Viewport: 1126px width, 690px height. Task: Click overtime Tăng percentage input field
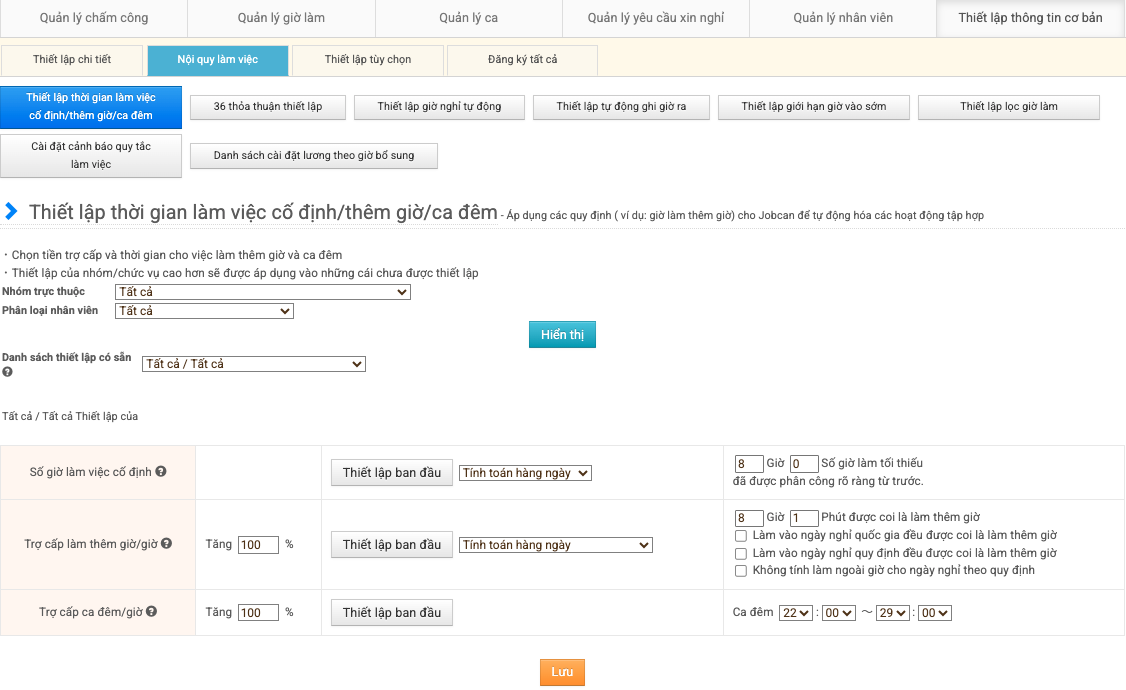[258, 545]
